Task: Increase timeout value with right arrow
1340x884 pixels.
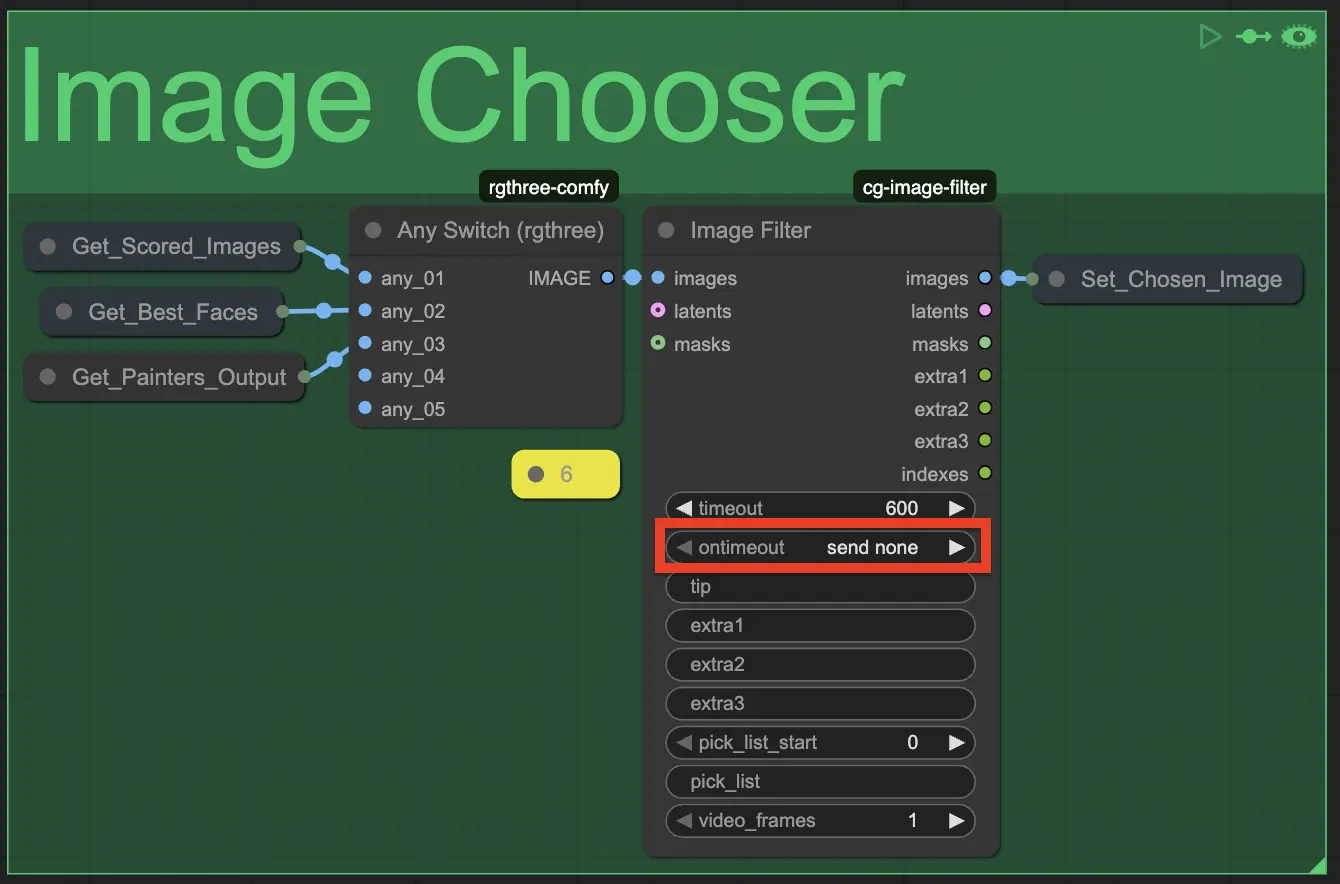Action: tap(956, 508)
